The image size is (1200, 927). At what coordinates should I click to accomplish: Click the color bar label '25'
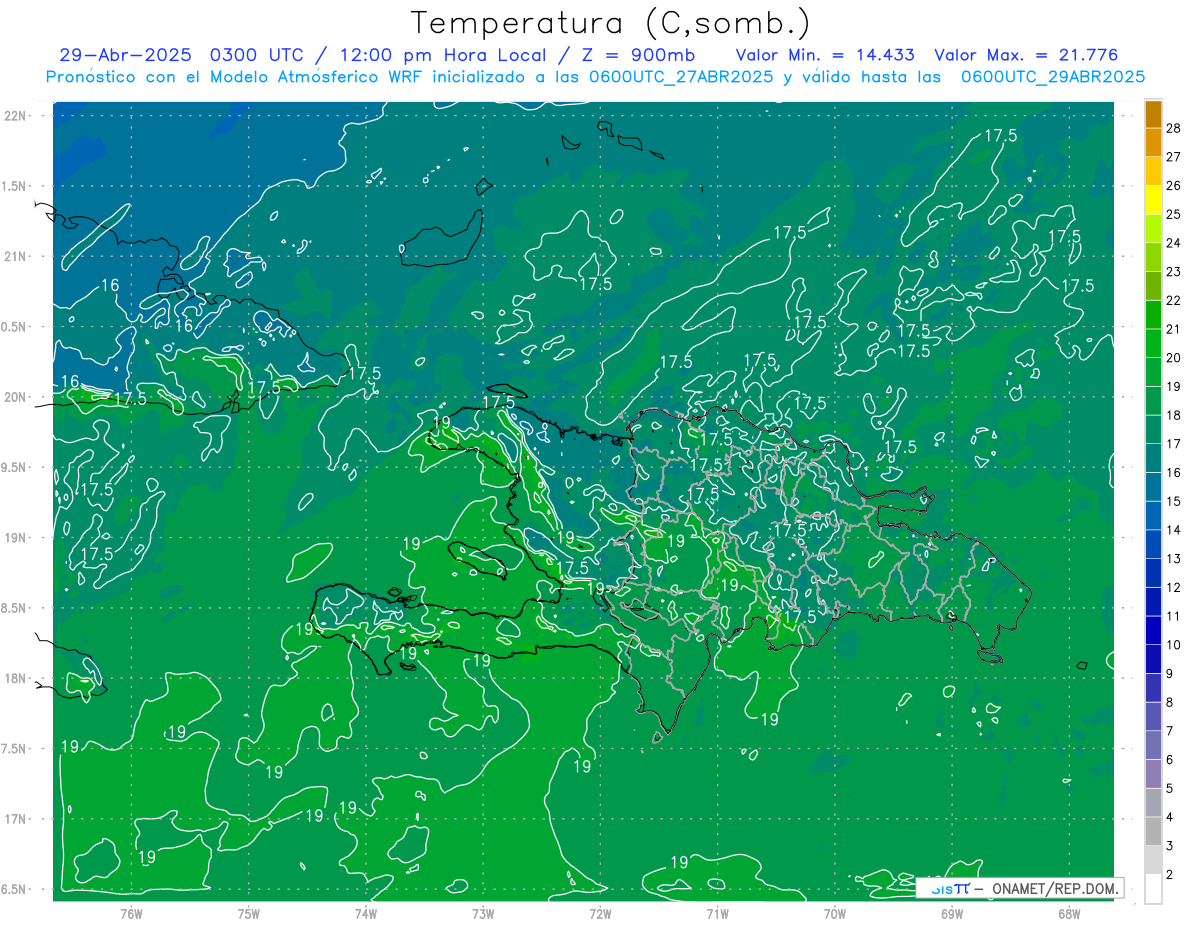(1174, 214)
